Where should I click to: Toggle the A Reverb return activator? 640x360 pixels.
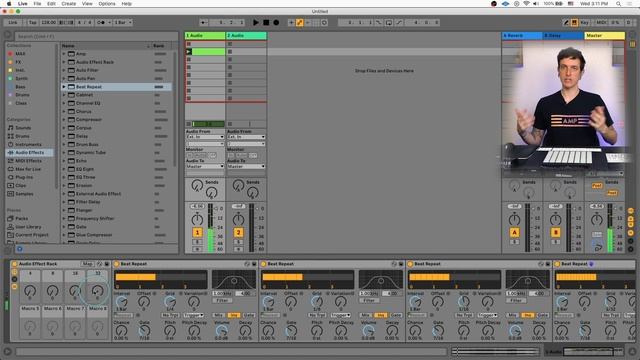514,232
